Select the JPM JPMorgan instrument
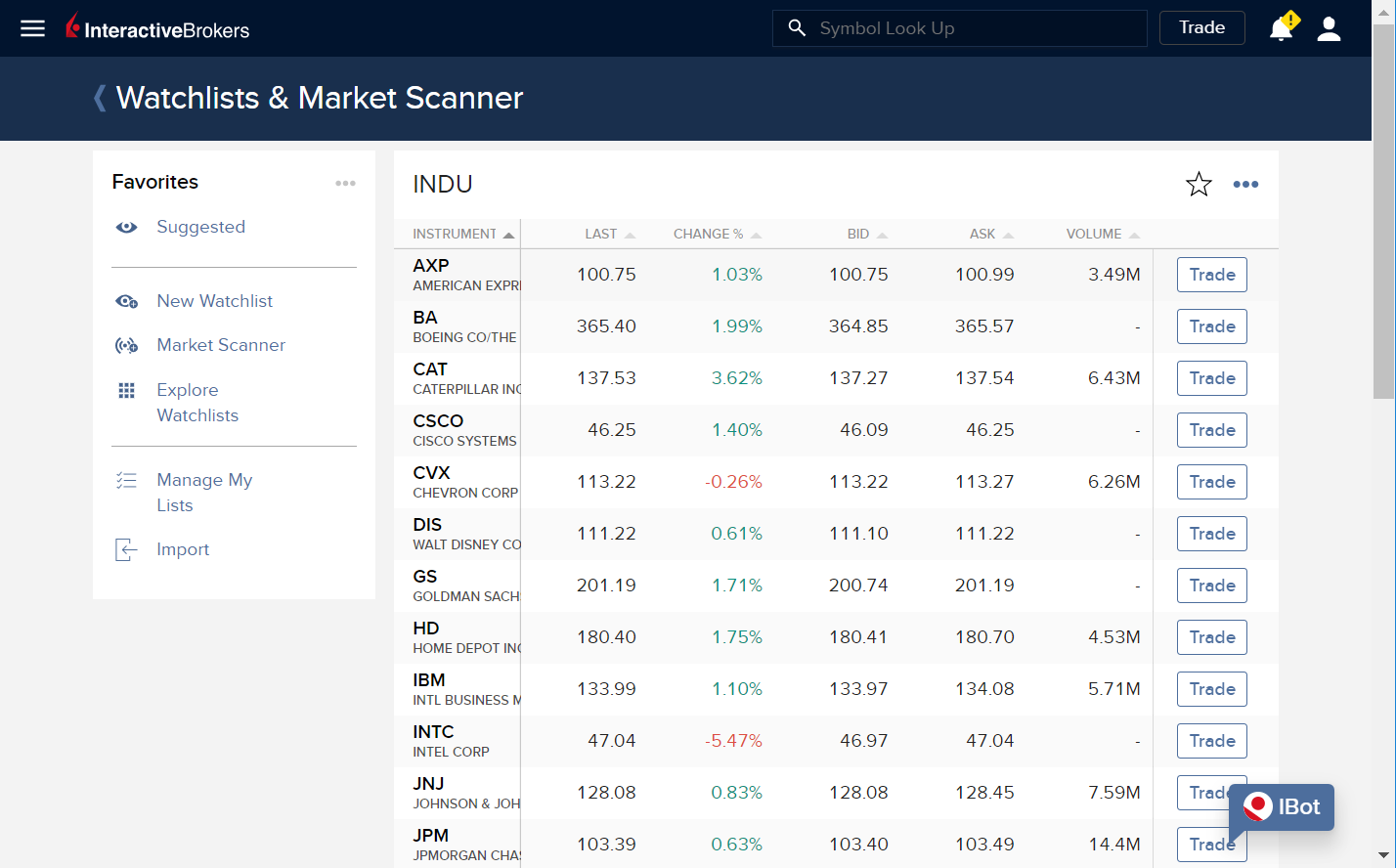This screenshot has width=1396, height=868. pos(466,845)
